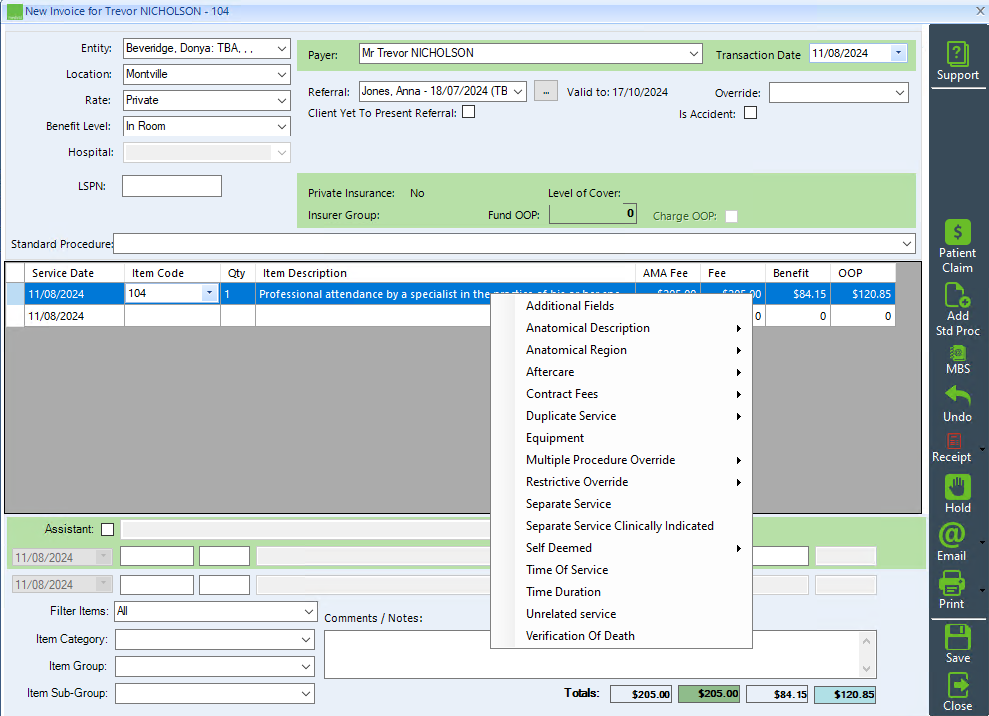This screenshot has height=716, width=989.
Task: Select Time Duration menu item
Action: (621, 592)
